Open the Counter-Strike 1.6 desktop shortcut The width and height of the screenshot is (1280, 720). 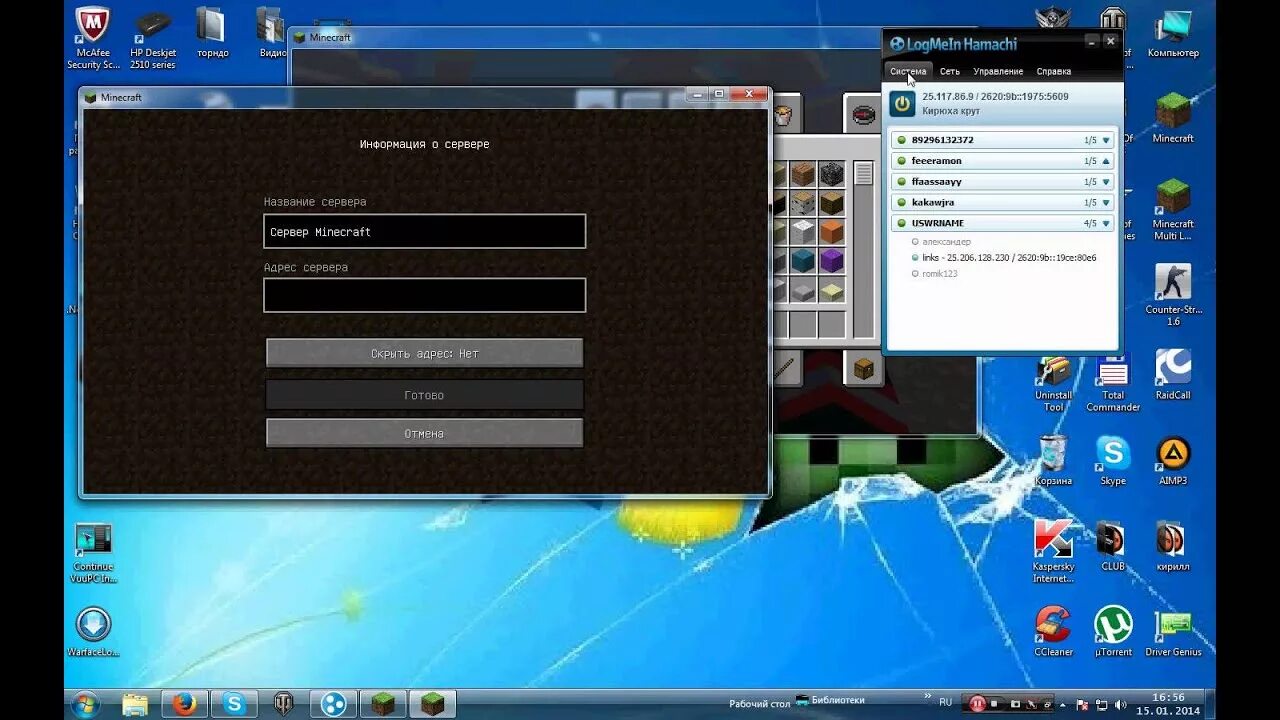pos(1173,295)
